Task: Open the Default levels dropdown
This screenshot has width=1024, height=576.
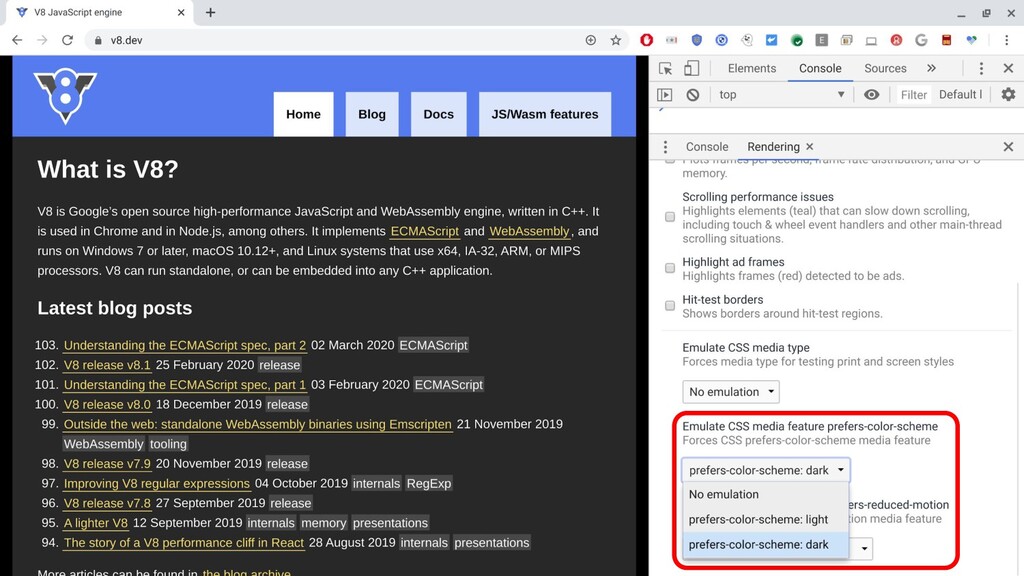Action: pyautogui.click(x=960, y=95)
